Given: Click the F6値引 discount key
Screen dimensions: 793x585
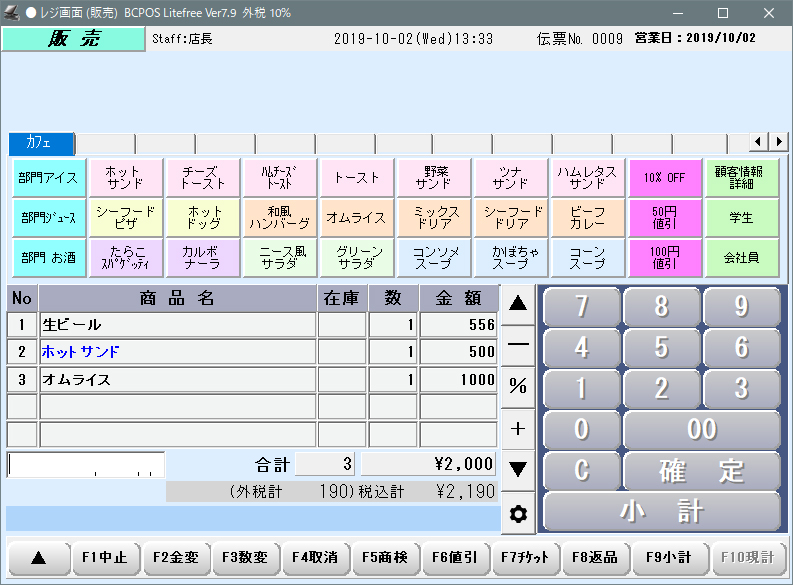Looking at the screenshot, I should (455, 558).
